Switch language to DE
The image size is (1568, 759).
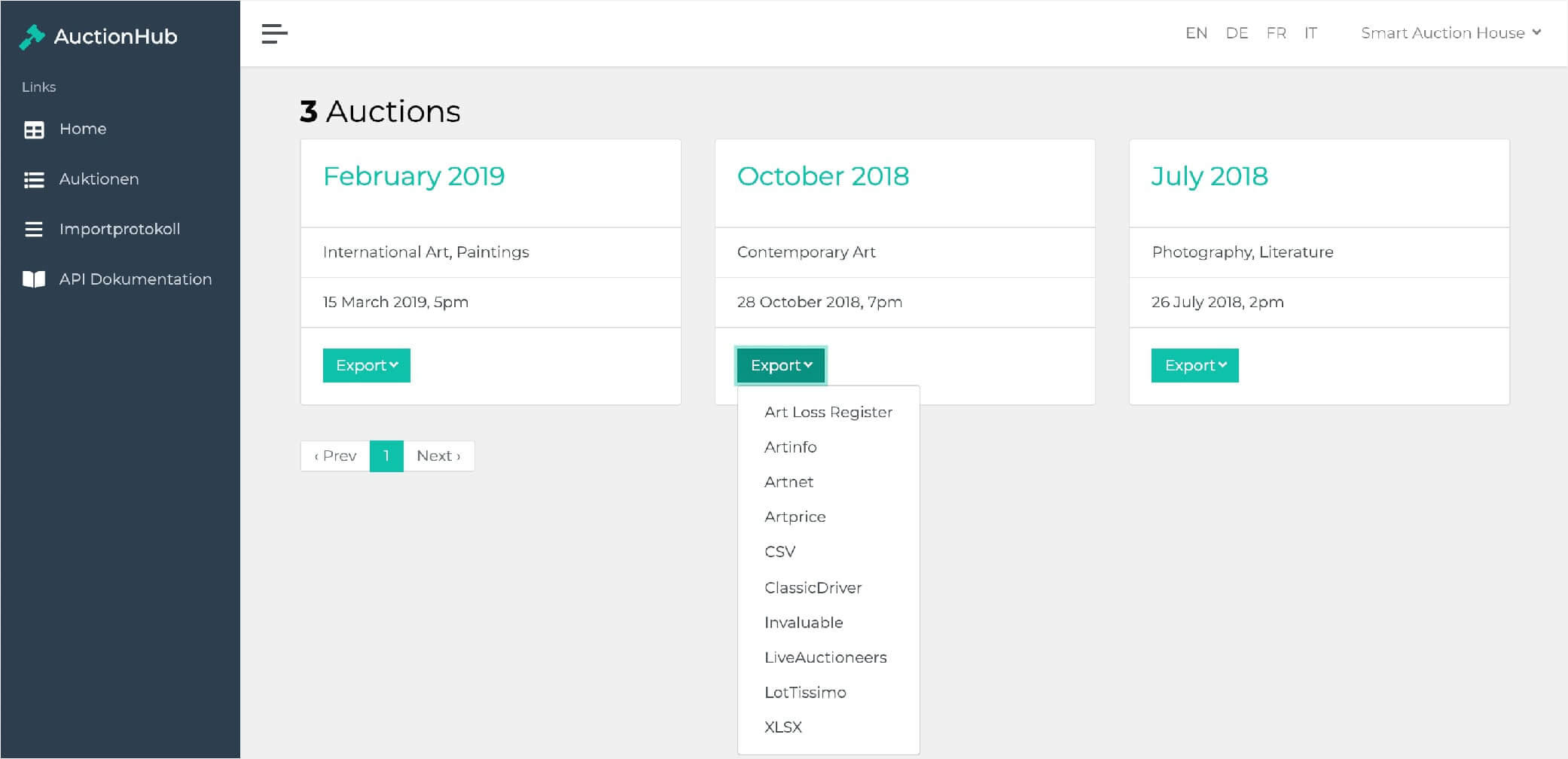[1237, 33]
